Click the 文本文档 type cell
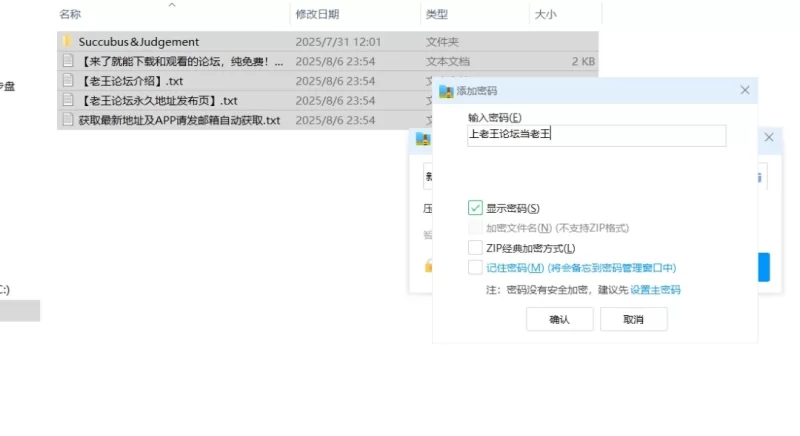The height and width of the screenshot is (436, 800). pyautogui.click(x=447, y=62)
